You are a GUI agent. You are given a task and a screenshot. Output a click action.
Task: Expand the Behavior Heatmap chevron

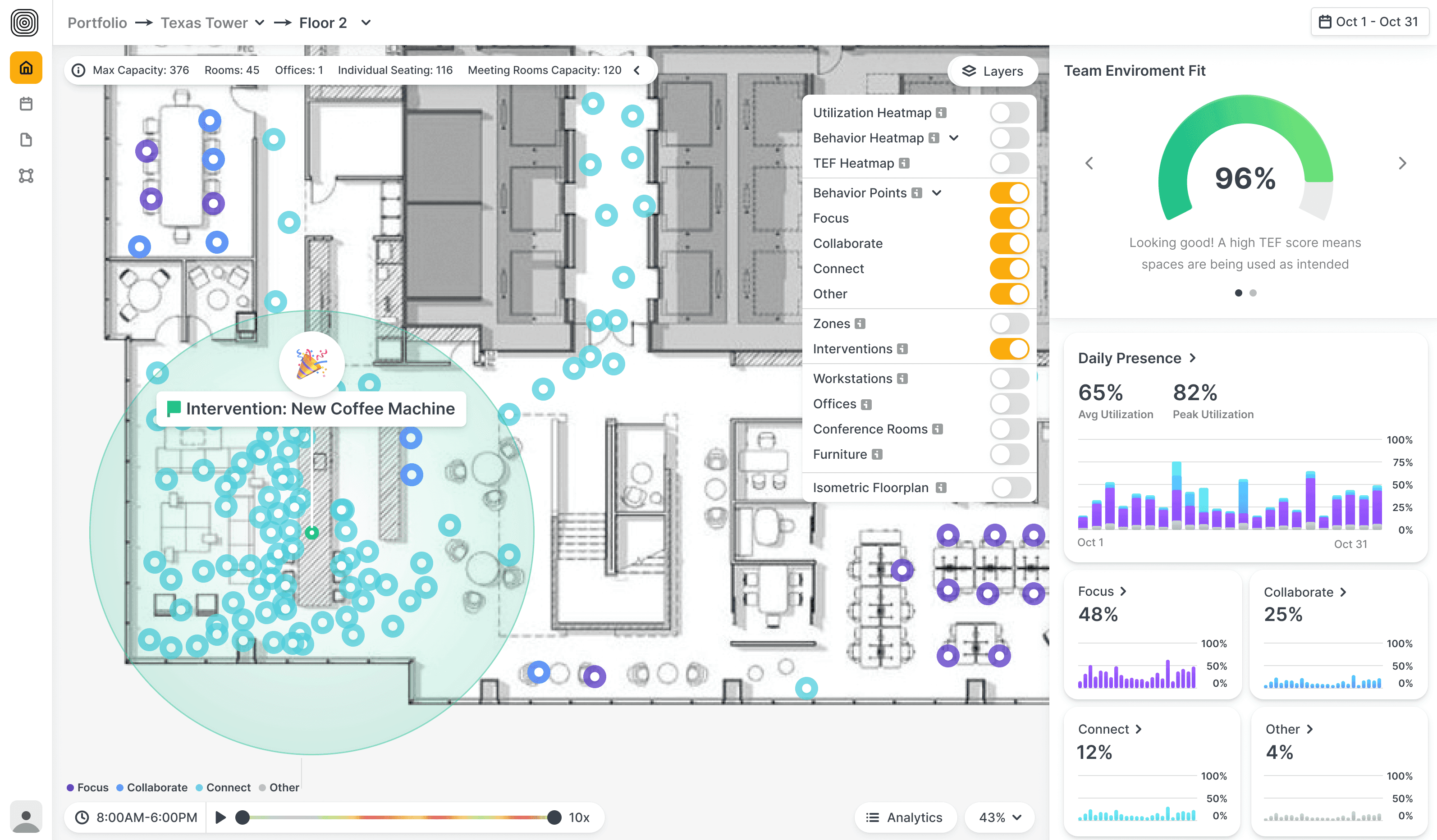(954, 138)
